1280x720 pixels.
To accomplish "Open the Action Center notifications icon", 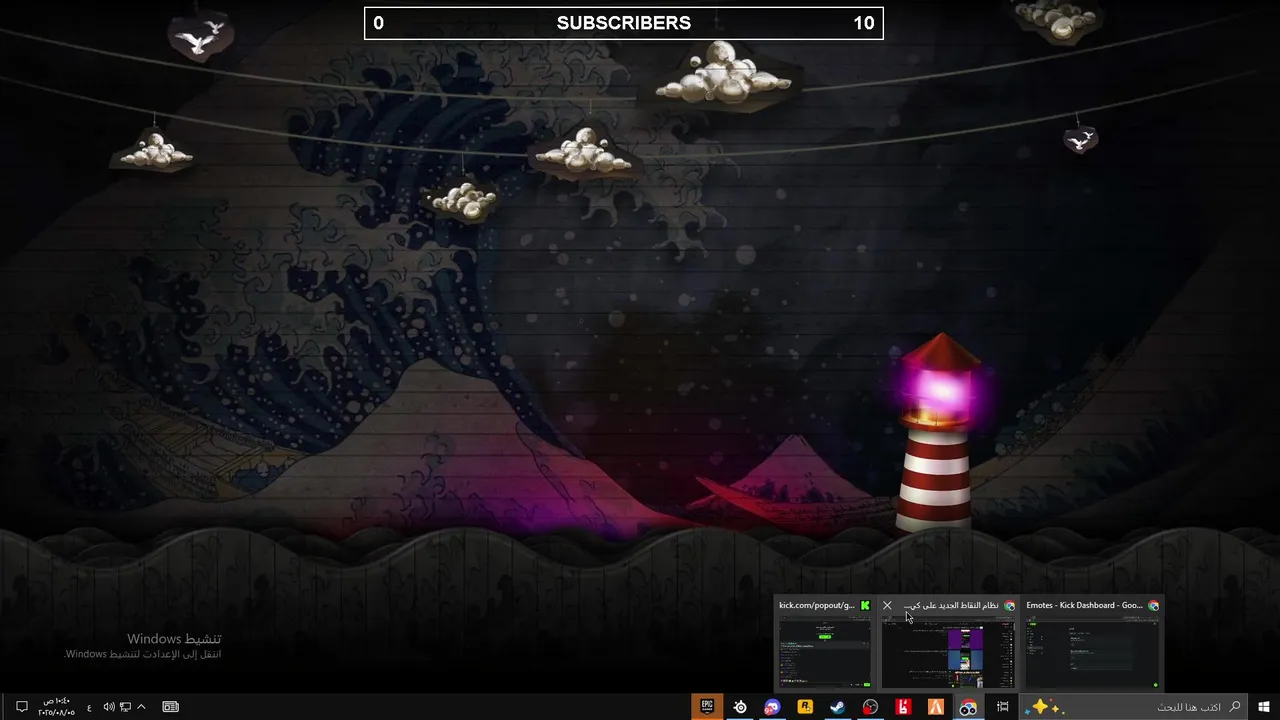I will 21,707.
